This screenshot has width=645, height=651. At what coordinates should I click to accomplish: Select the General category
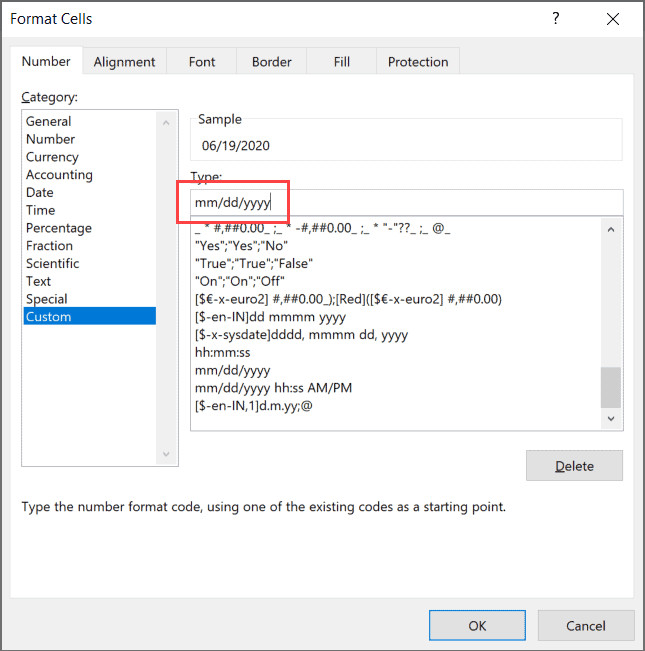coord(49,121)
